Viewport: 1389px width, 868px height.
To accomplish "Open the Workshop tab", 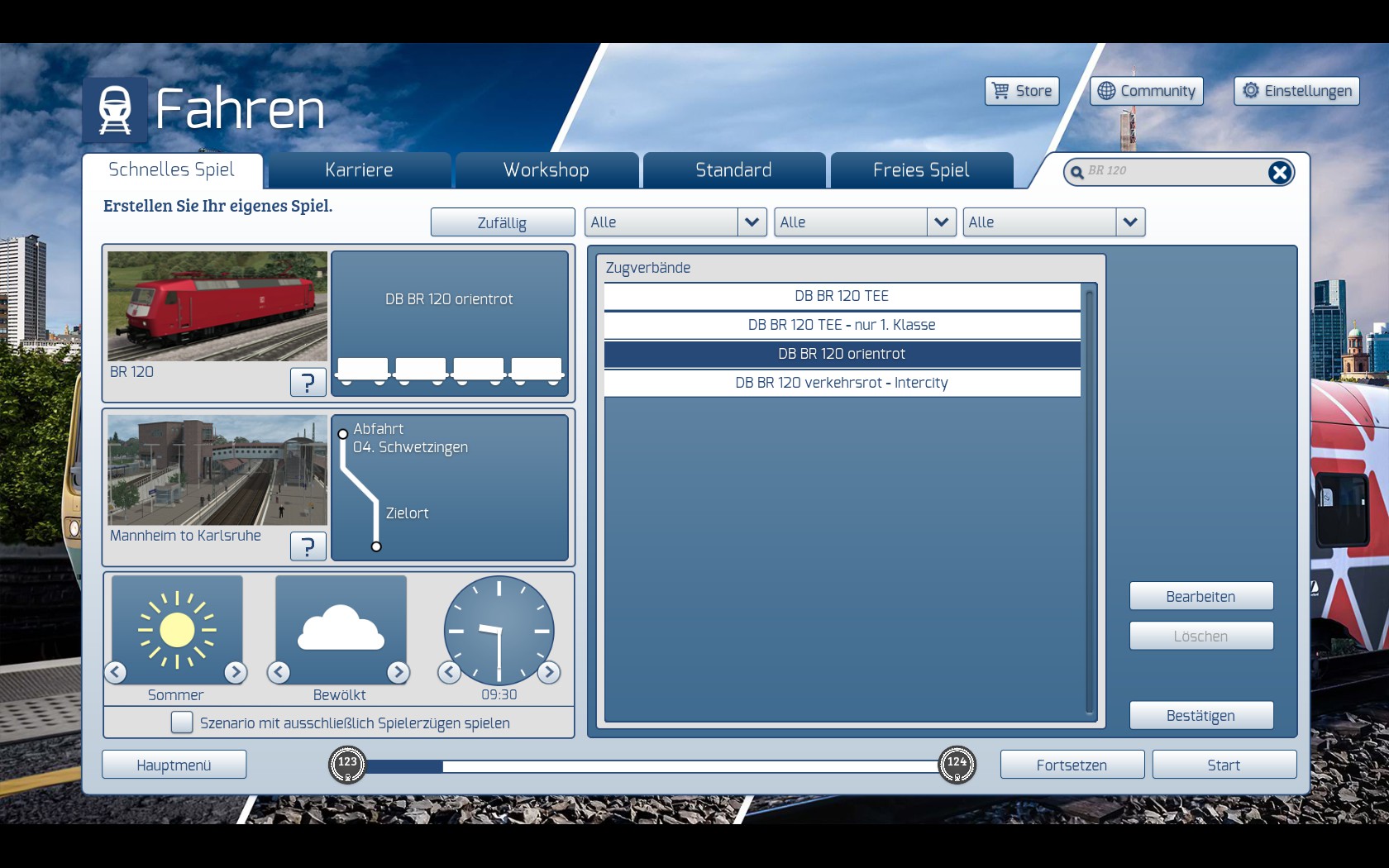I will [547, 170].
